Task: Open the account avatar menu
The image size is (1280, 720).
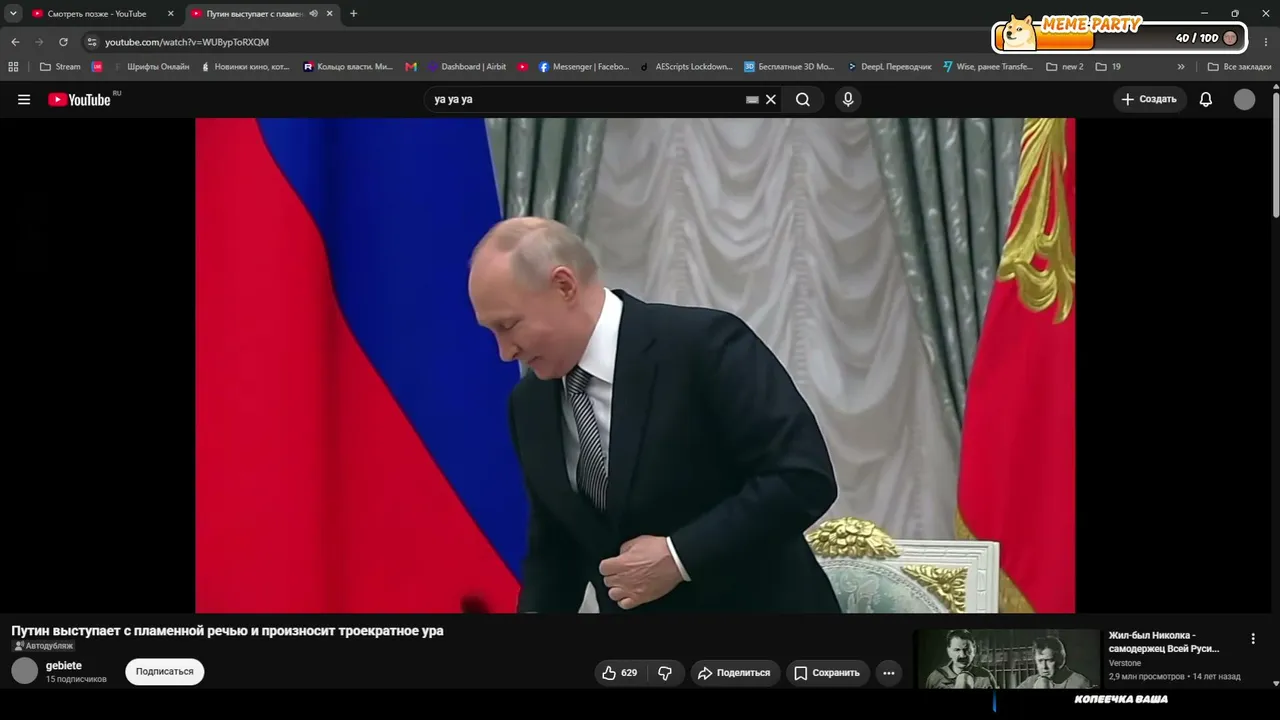Action: pos(1244,99)
